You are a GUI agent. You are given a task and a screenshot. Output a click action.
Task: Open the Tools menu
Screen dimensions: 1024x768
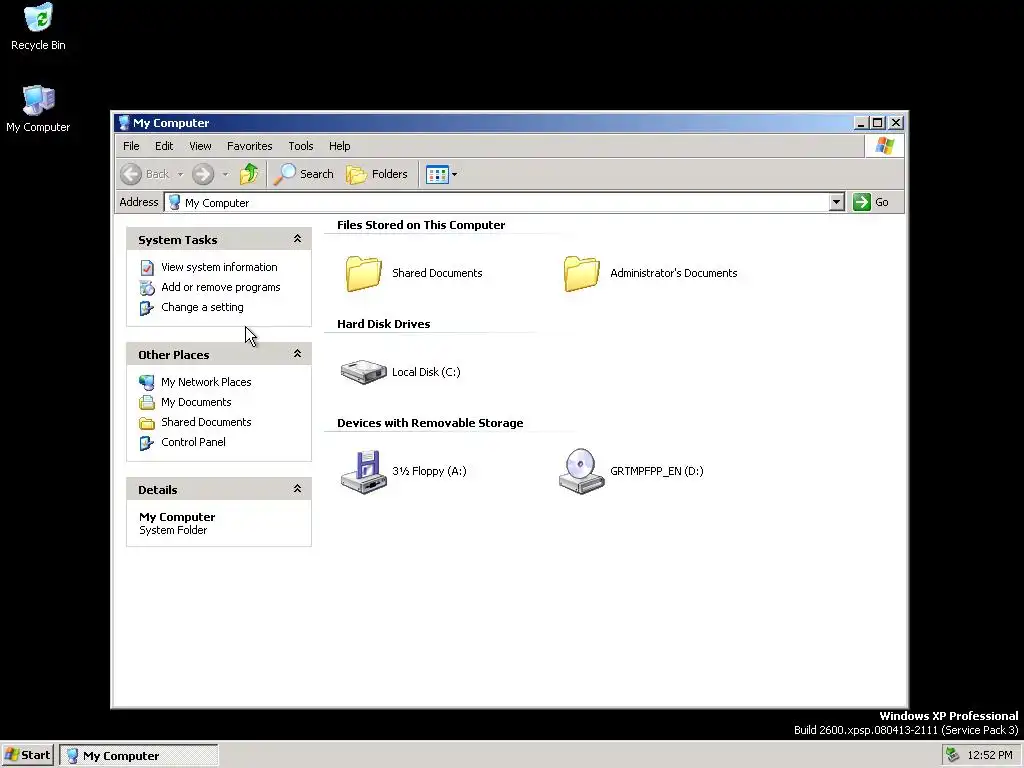click(301, 146)
